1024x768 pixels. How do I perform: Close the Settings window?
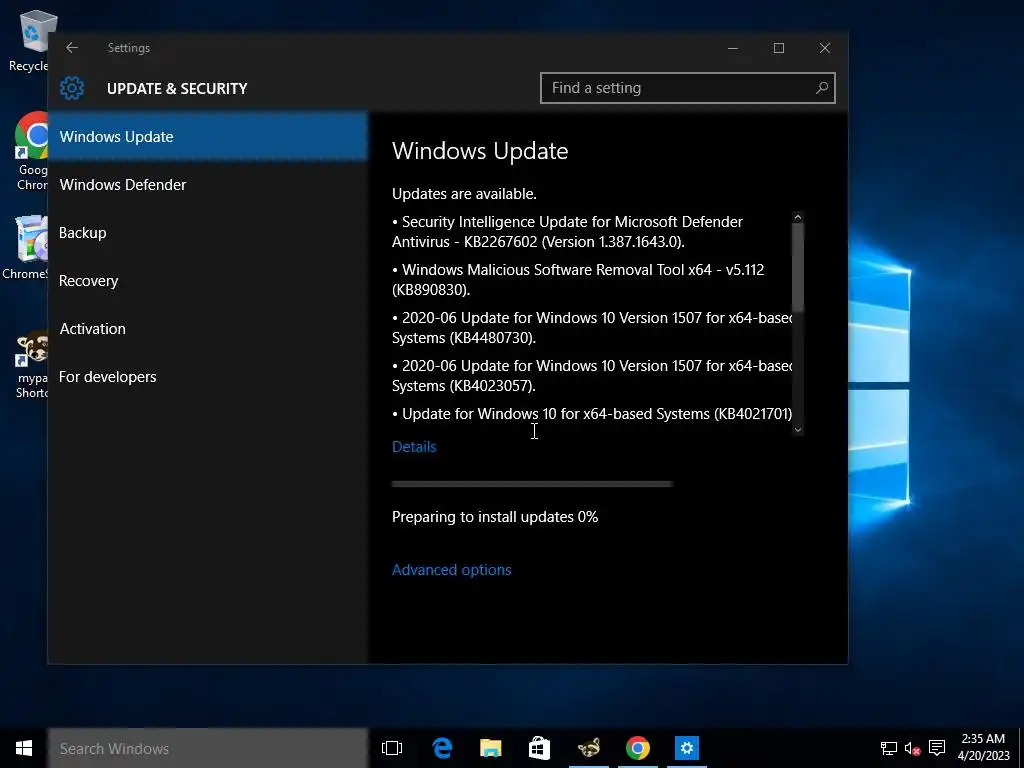825,48
